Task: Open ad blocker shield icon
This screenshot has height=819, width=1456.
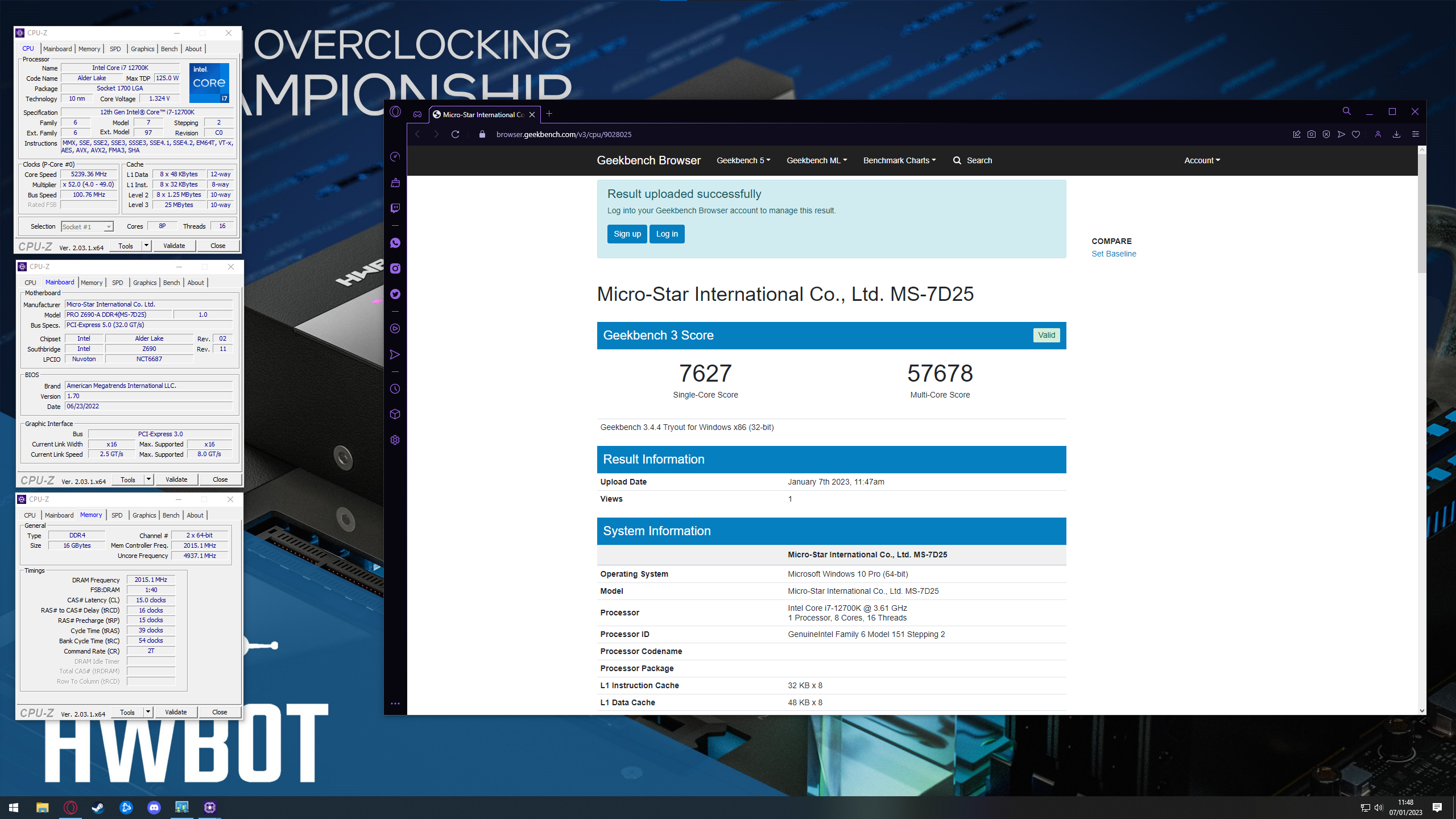Action: click(1326, 134)
